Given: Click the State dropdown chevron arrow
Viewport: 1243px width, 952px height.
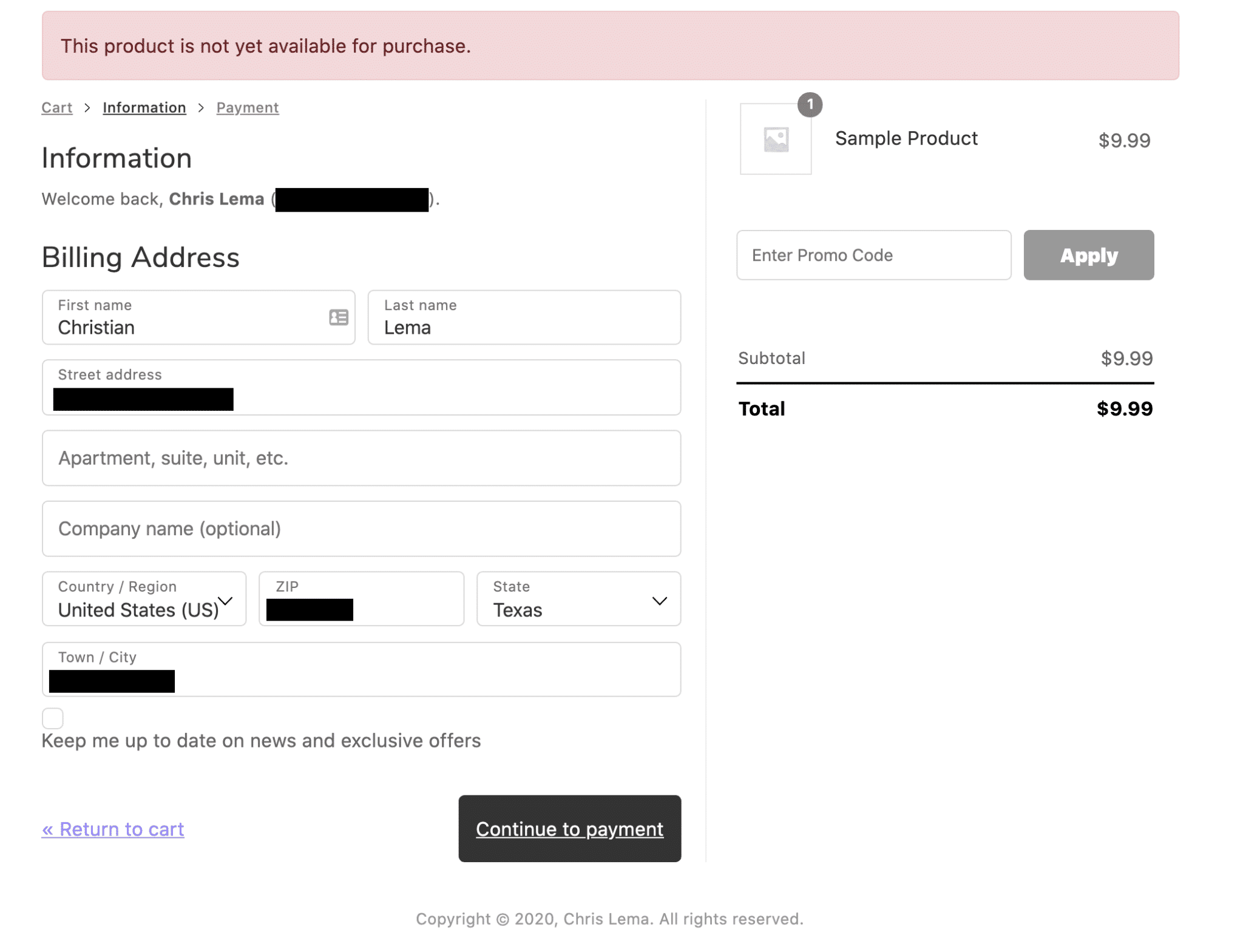Looking at the screenshot, I should tap(659, 601).
